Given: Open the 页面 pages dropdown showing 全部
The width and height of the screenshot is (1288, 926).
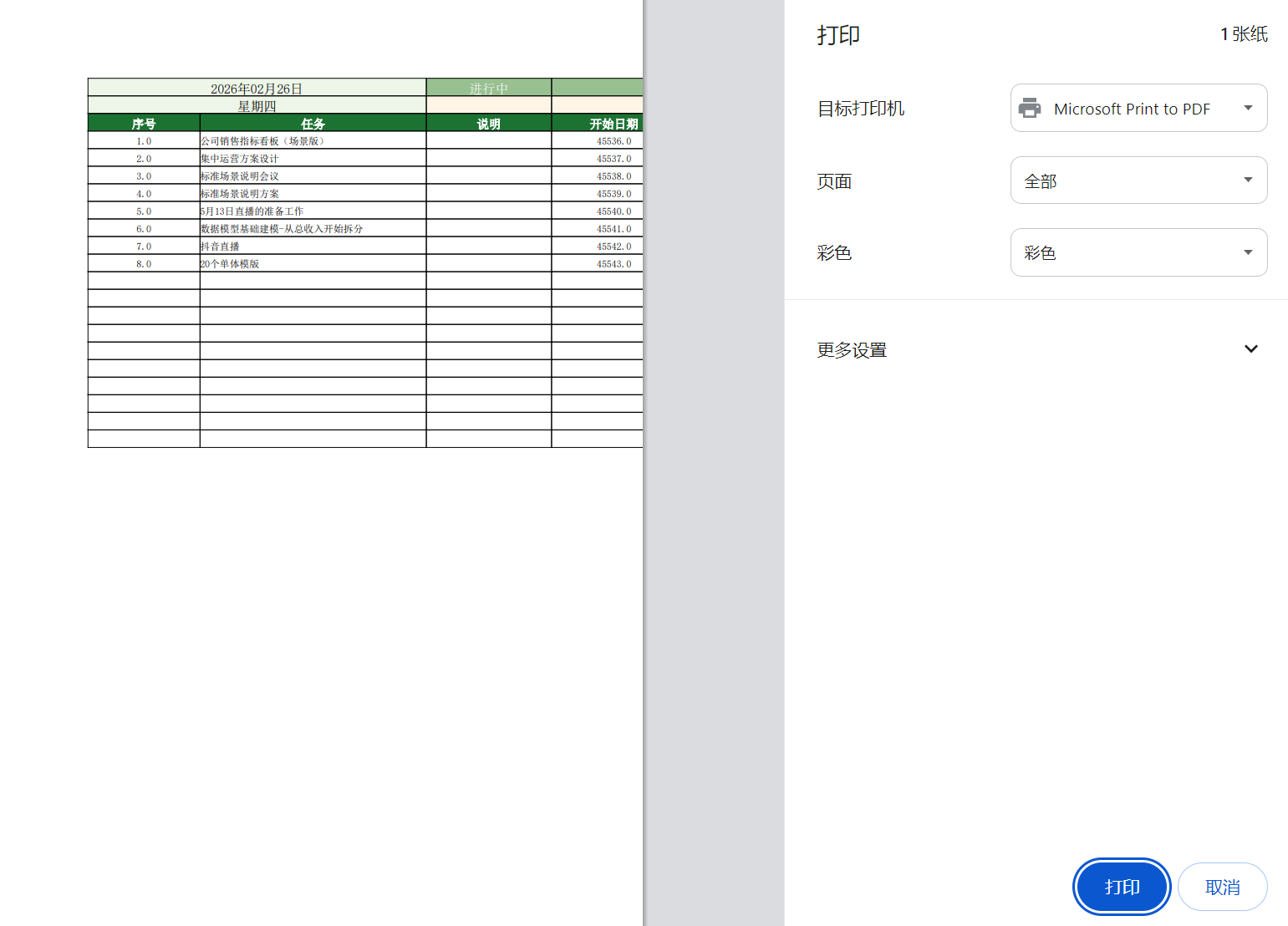Looking at the screenshot, I should pos(1138,180).
